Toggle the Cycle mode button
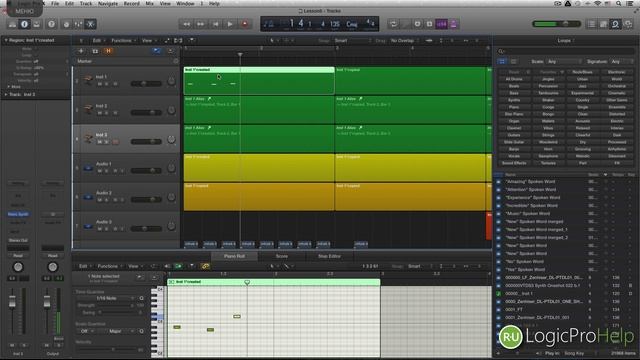 click(393, 24)
